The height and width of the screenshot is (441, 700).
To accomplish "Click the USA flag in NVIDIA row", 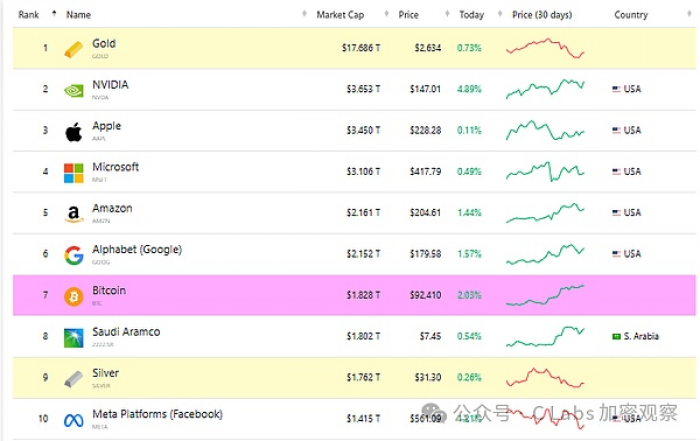I will (616, 89).
